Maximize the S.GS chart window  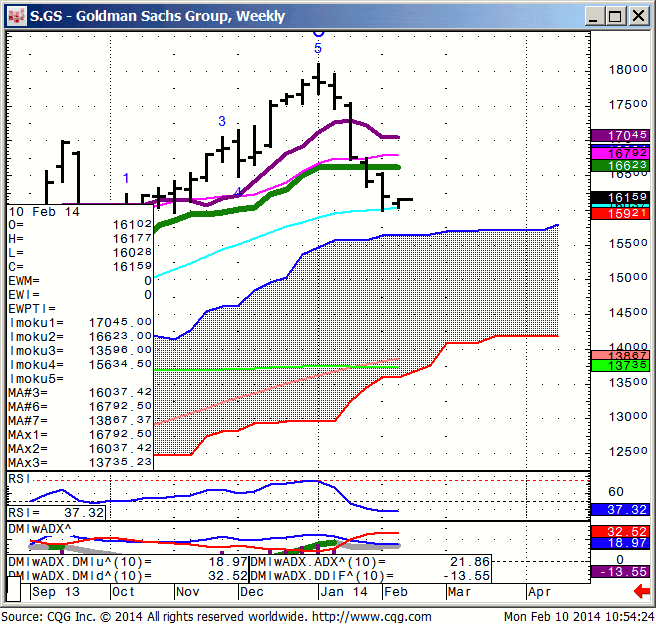coord(615,16)
